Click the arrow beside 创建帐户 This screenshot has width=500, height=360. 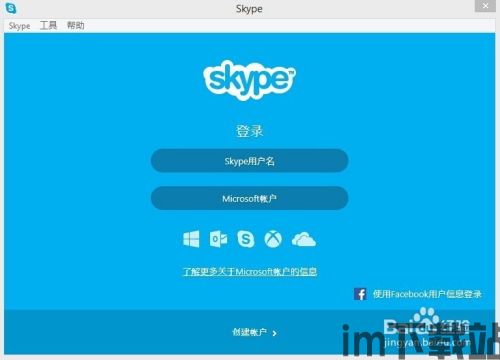pyautogui.click(x=274, y=333)
